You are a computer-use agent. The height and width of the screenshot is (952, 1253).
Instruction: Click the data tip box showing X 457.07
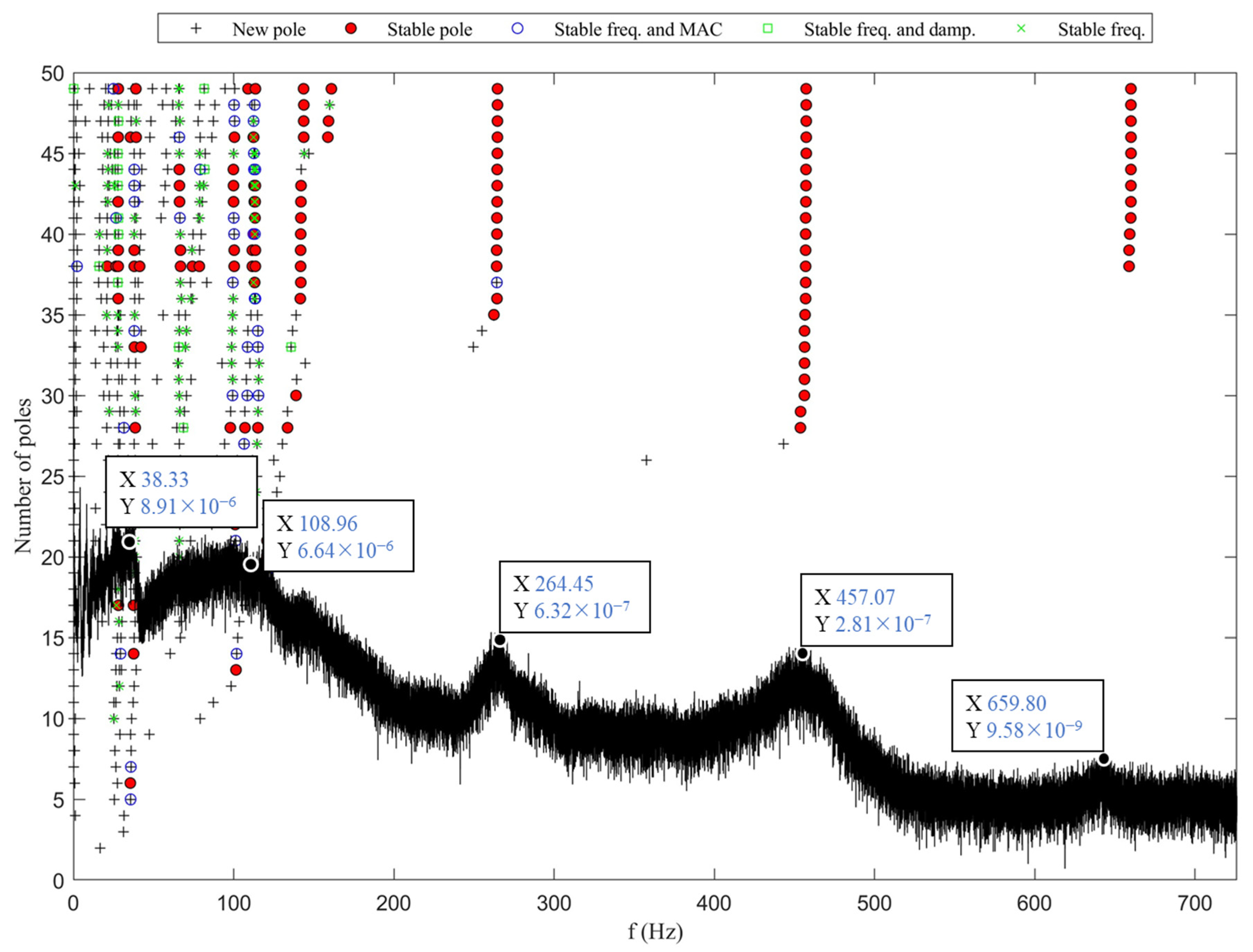tap(876, 610)
